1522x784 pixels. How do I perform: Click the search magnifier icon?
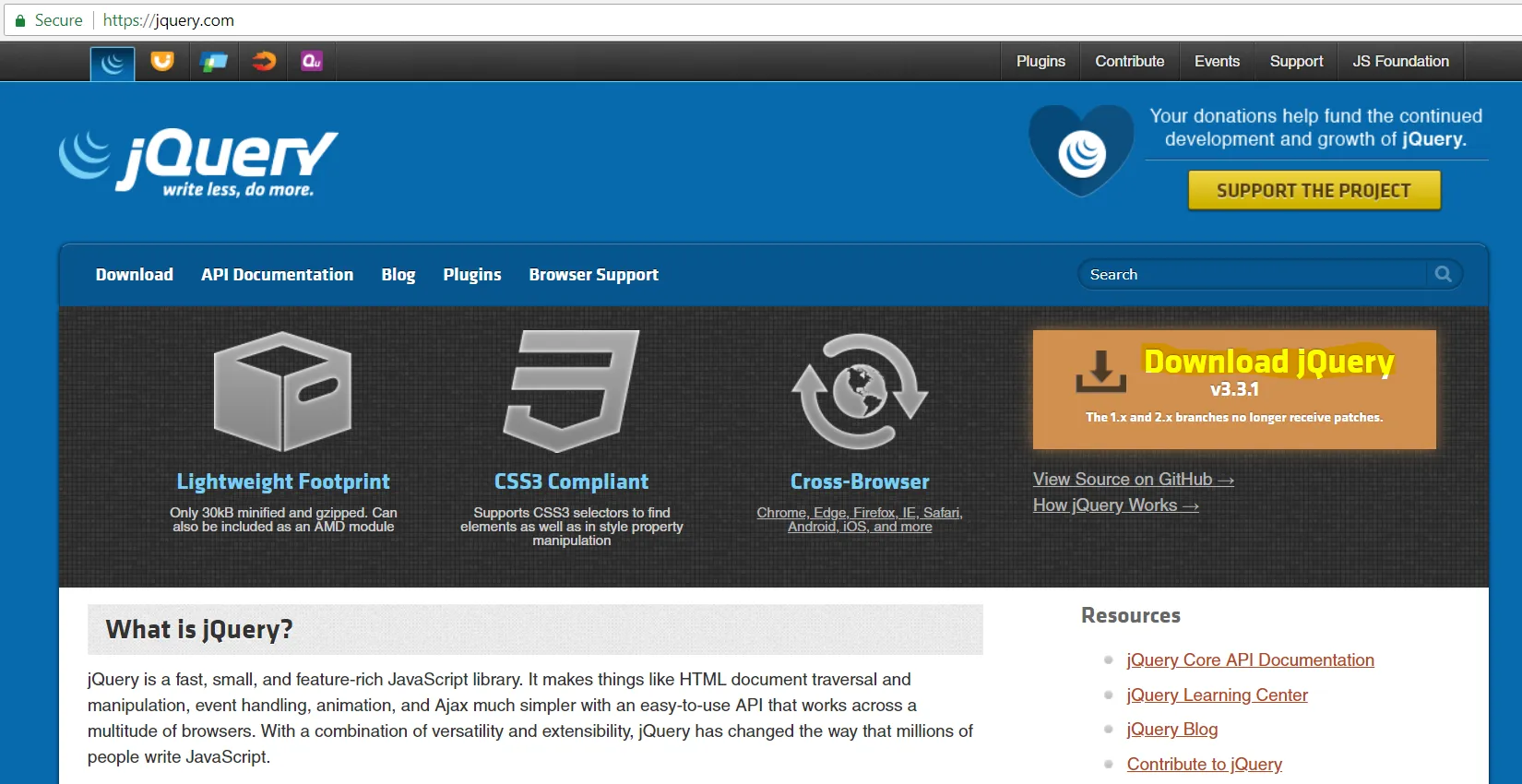(x=1444, y=274)
